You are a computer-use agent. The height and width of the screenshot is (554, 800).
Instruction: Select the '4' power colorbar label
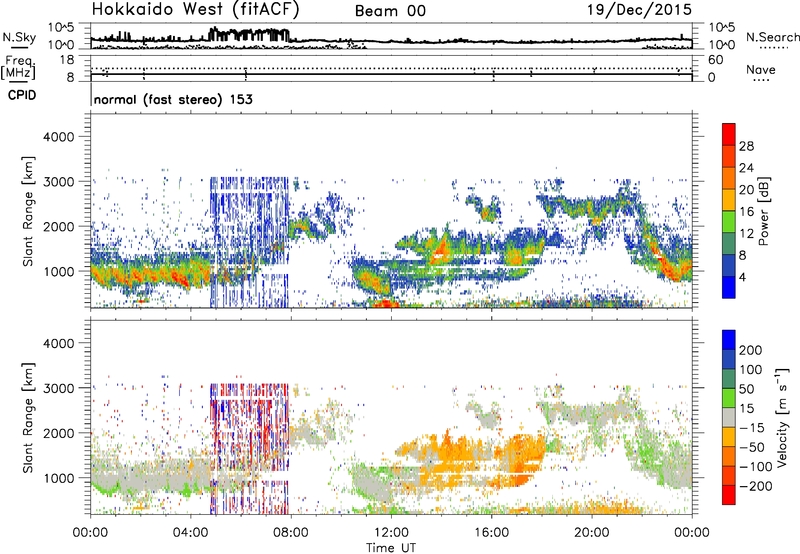point(742,278)
